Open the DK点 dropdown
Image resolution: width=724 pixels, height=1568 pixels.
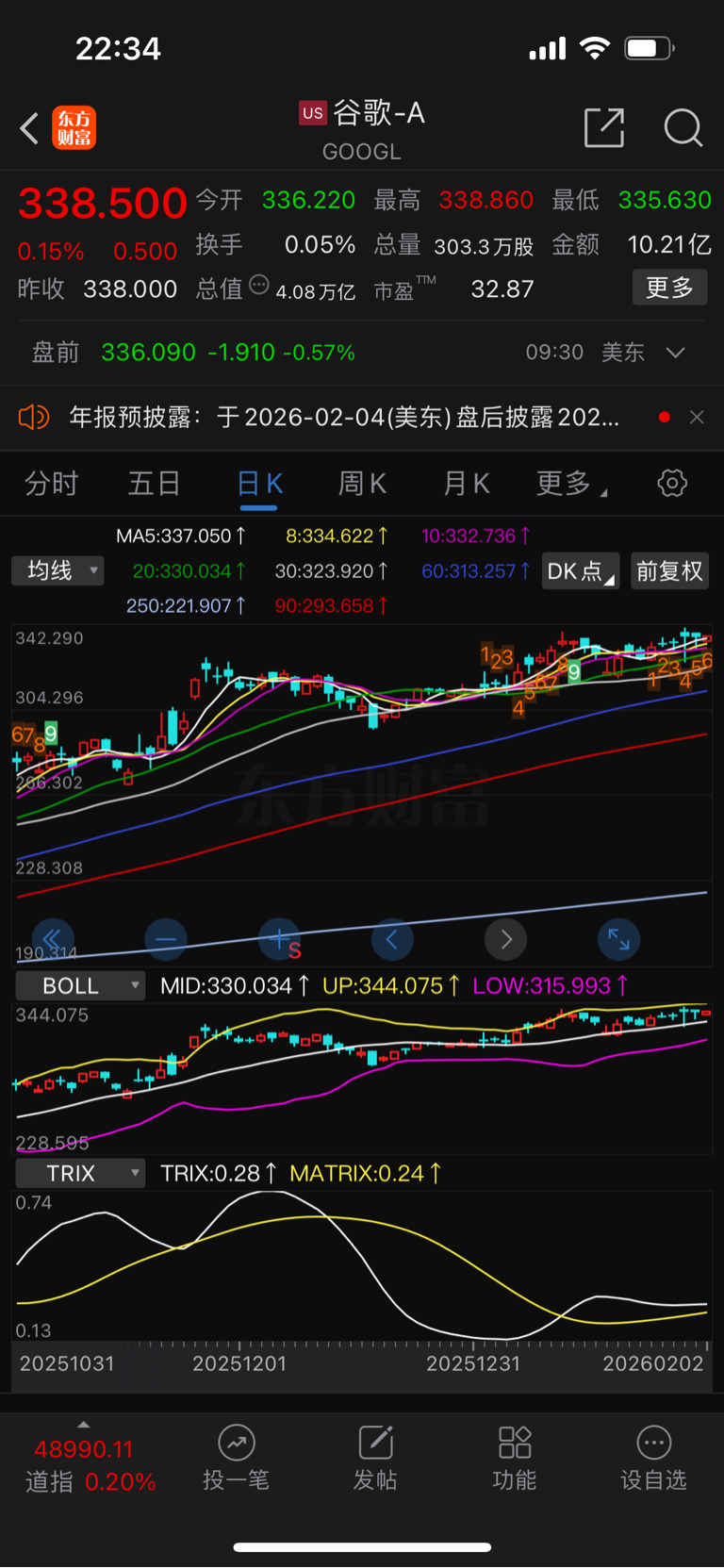coord(581,571)
